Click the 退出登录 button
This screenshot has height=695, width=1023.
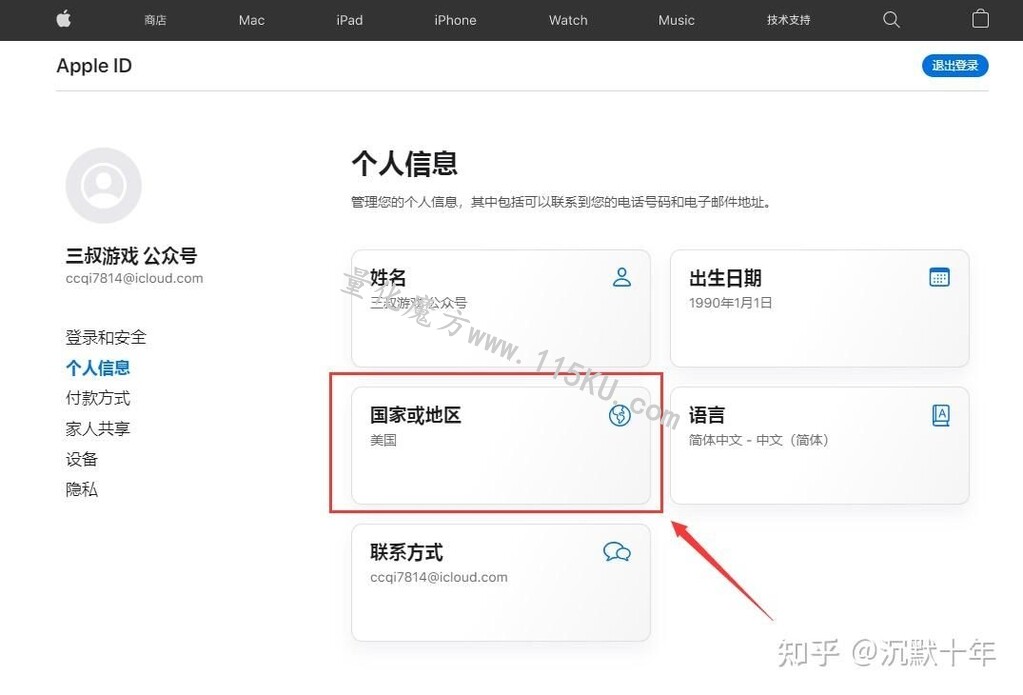tap(955, 65)
